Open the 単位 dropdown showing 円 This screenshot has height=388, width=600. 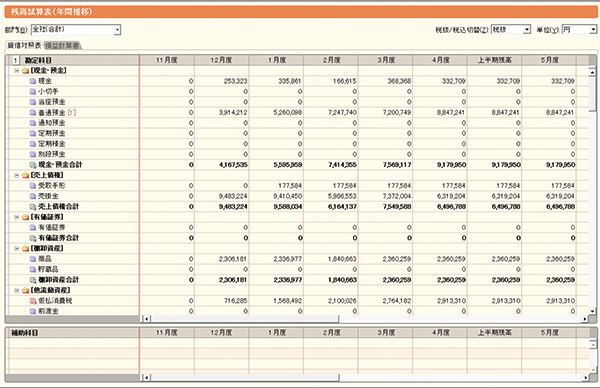[579, 29]
